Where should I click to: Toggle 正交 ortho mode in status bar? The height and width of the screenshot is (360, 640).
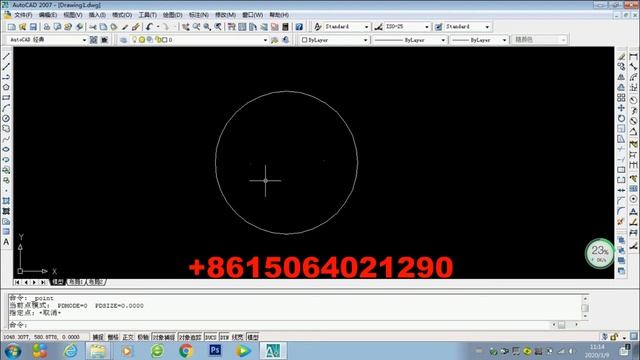pyautogui.click(x=128, y=337)
